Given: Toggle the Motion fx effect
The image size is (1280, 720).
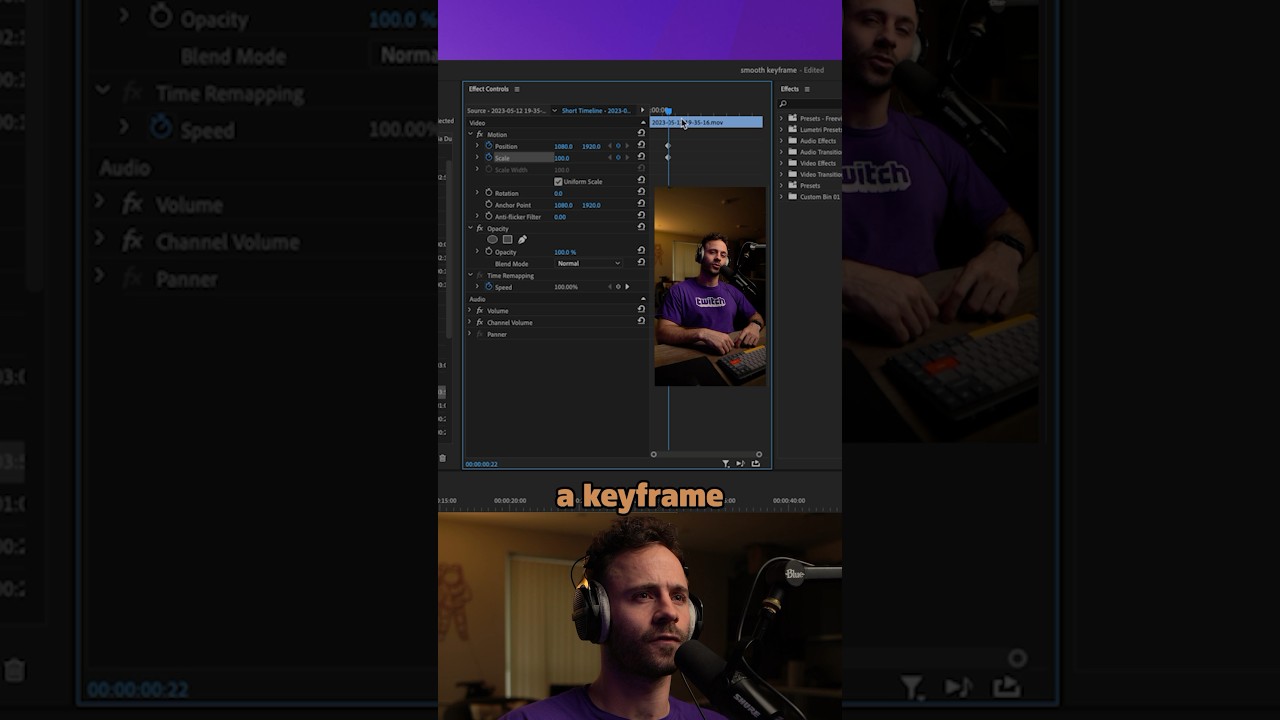Looking at the screenshot, I should (x=480, y=134).
